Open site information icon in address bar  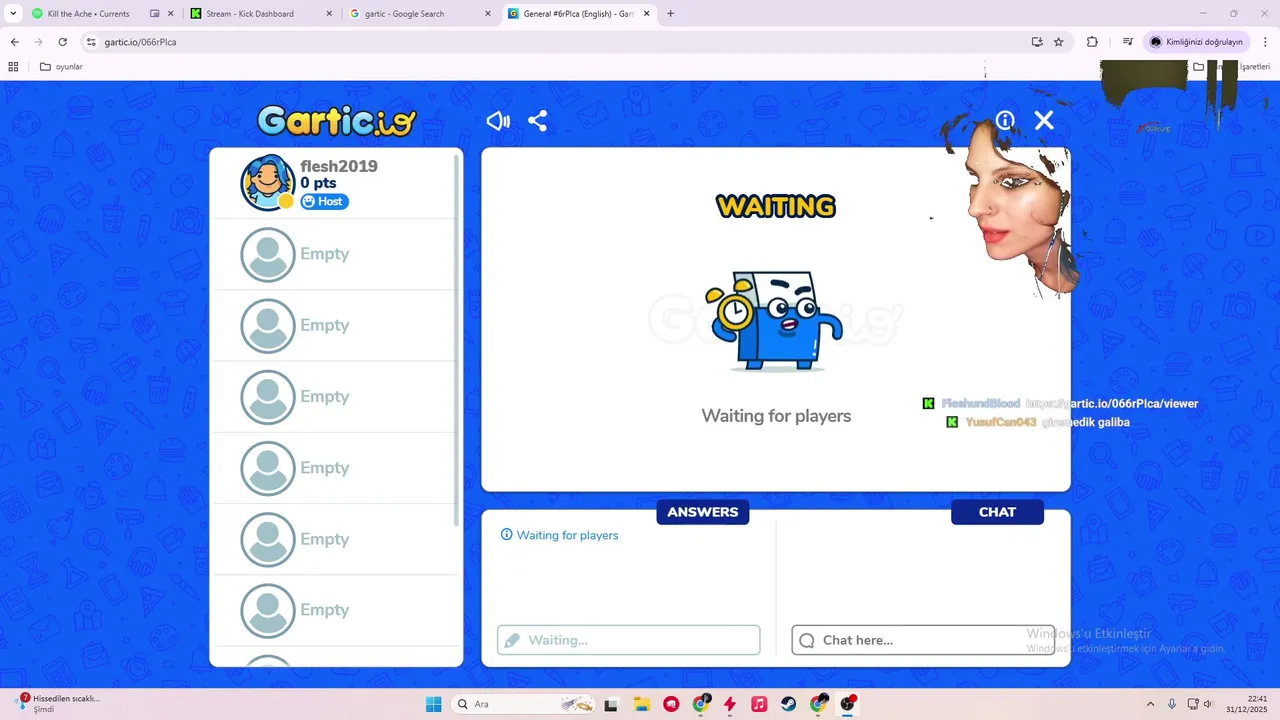click(x=91, y=42)
